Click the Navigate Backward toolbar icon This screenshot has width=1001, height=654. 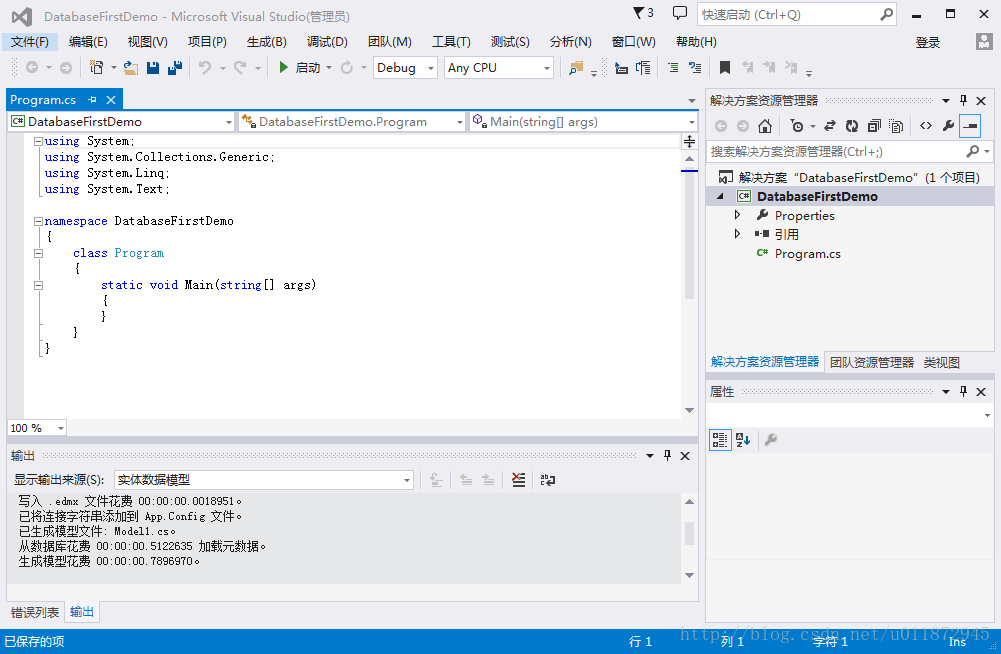pyautogui.click(x=32, y=67)
